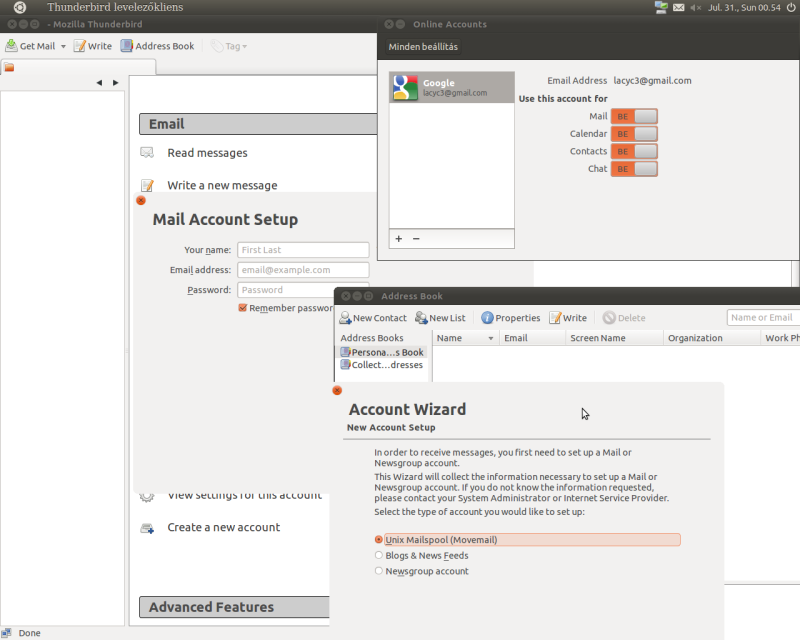This screenshot has width=800, height=640.
Task: Click the Email section header
Action: tap(258, 124)
